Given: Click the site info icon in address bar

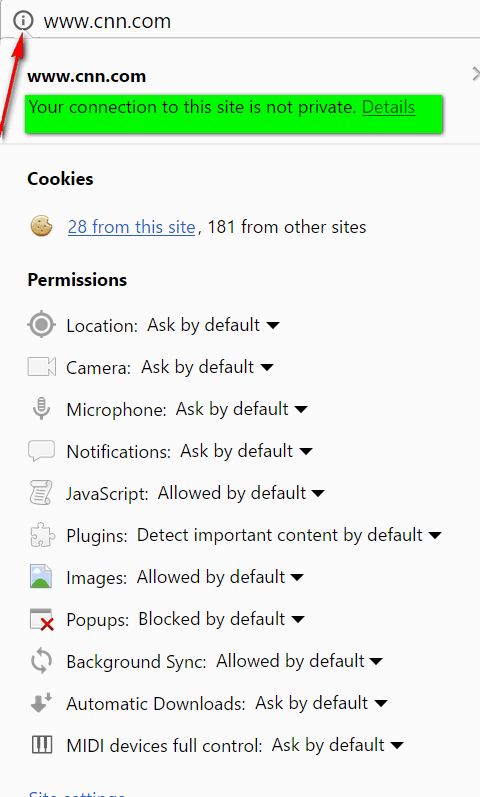Looking at the screenshot, I should 23,21.
